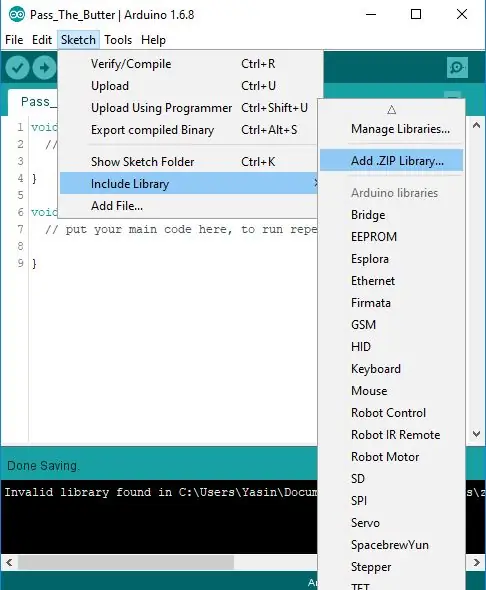Click the up triangle in library submenu
486x590 pixels.
coord(391,109)
